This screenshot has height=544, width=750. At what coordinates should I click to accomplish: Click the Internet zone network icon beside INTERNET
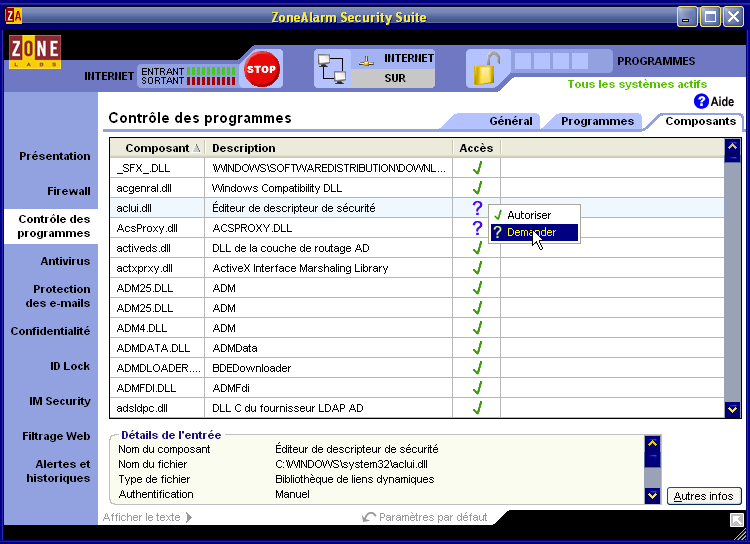point(366,61)
